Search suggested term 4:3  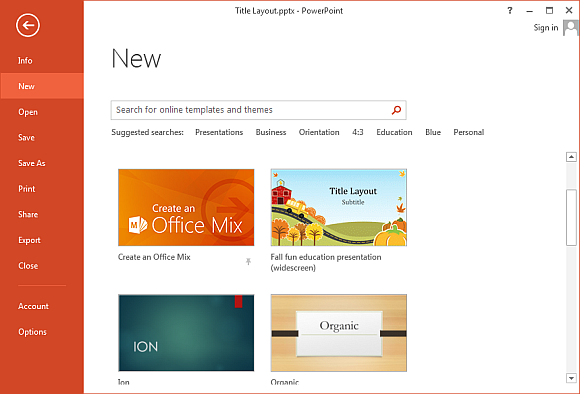coord(358,132)
